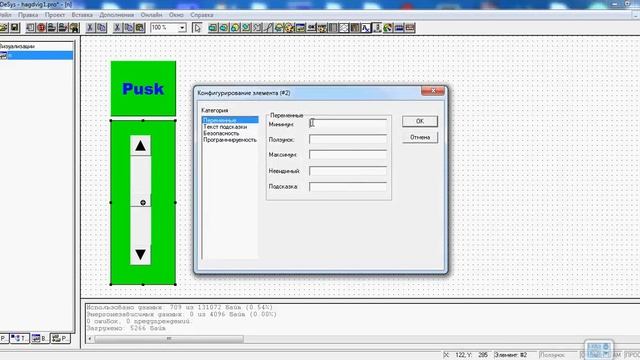Screen dimensions: 640x360
Task: Open the Вставка menu
Action: (x=82, y=15)
